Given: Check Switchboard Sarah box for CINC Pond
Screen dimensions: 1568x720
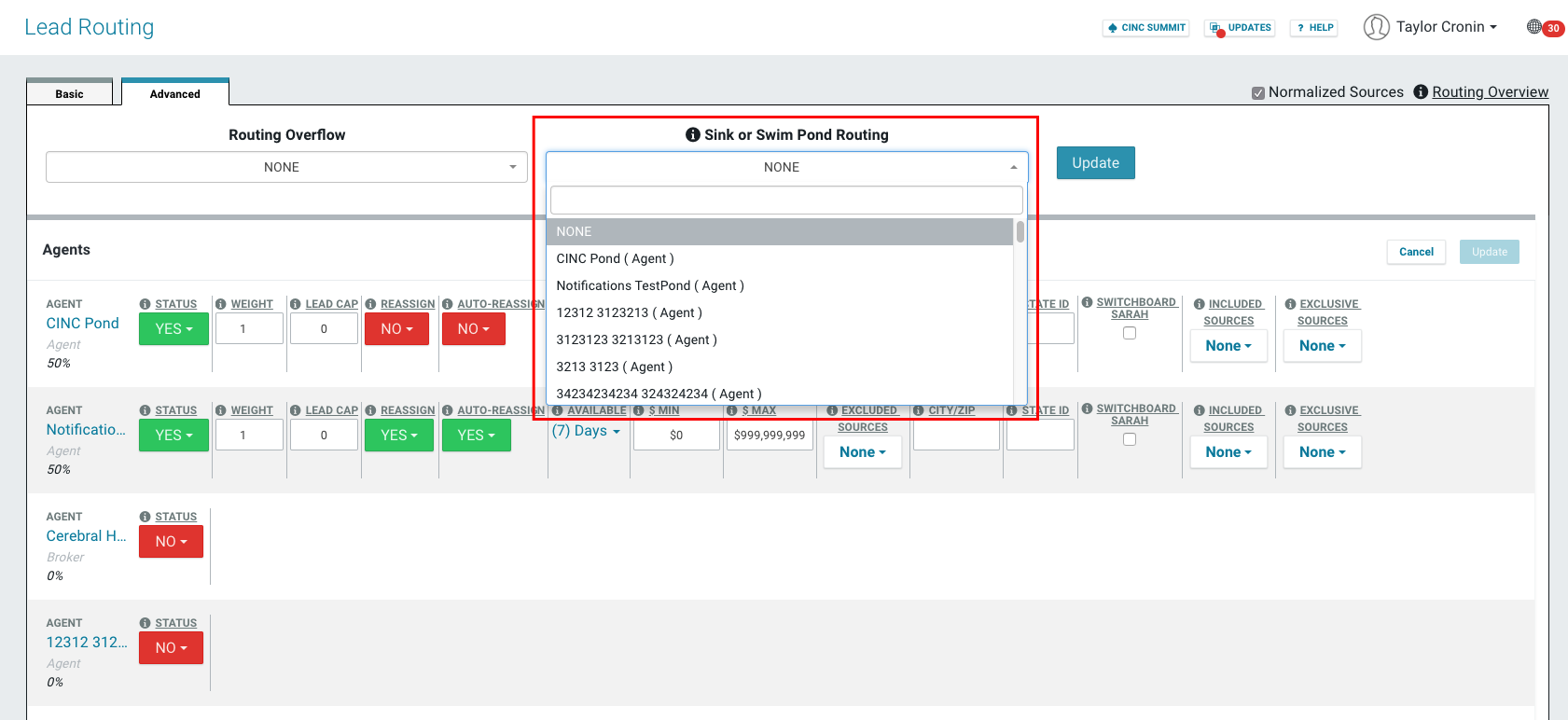Looking at the screenshot, I should point(1130,333).
